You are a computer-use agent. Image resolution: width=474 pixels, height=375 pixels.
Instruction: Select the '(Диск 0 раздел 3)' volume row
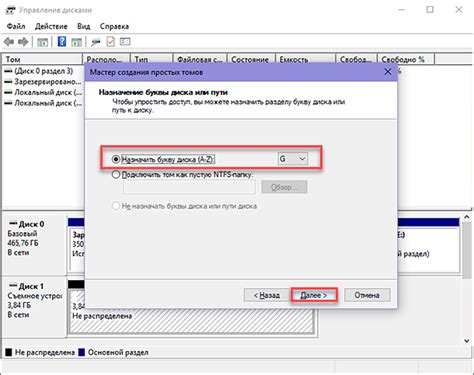pyautogui.click(x=43, y=71)
